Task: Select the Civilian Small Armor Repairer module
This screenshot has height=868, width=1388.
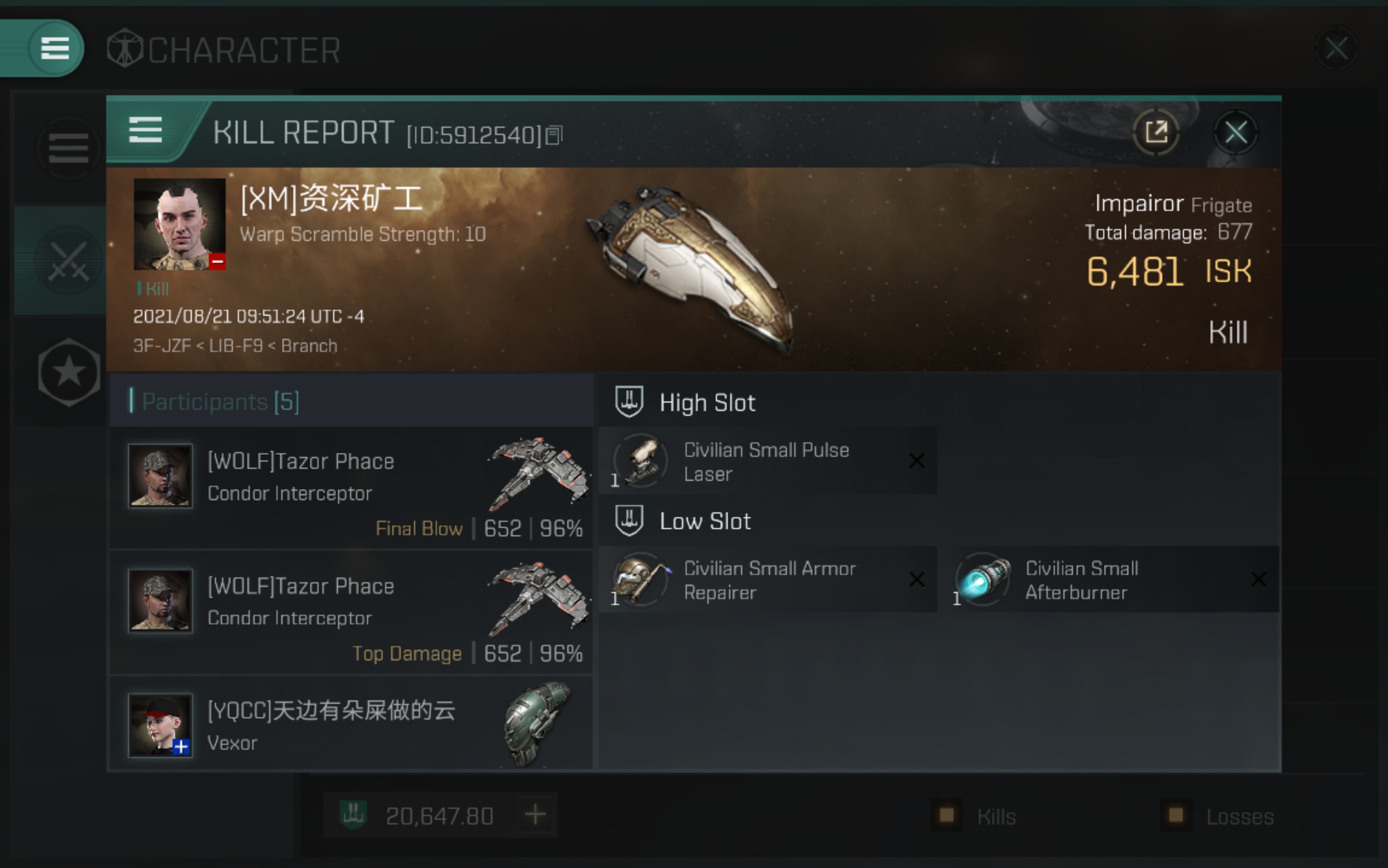Action: click(x=768, y=579)
